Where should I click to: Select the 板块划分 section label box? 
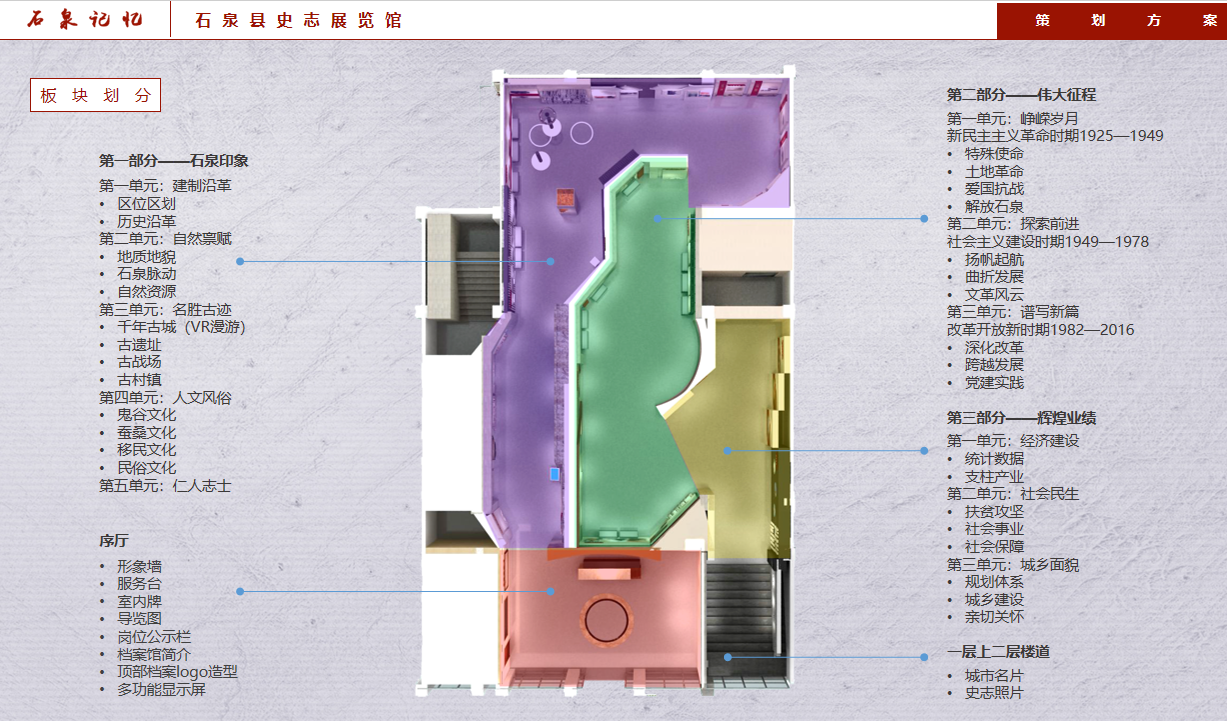pyautogui.click(x=95, y=95)
